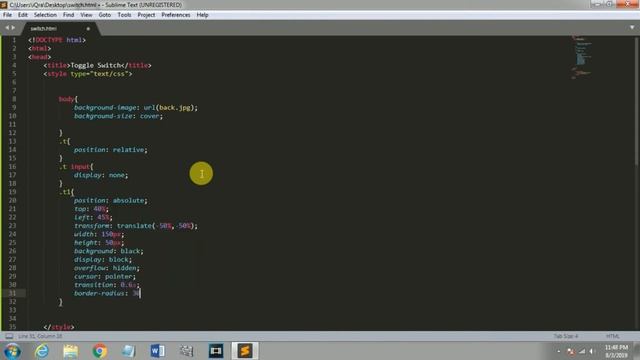640x360 pixels.
Task: Open the Tools menu
Action: (124, 15)
